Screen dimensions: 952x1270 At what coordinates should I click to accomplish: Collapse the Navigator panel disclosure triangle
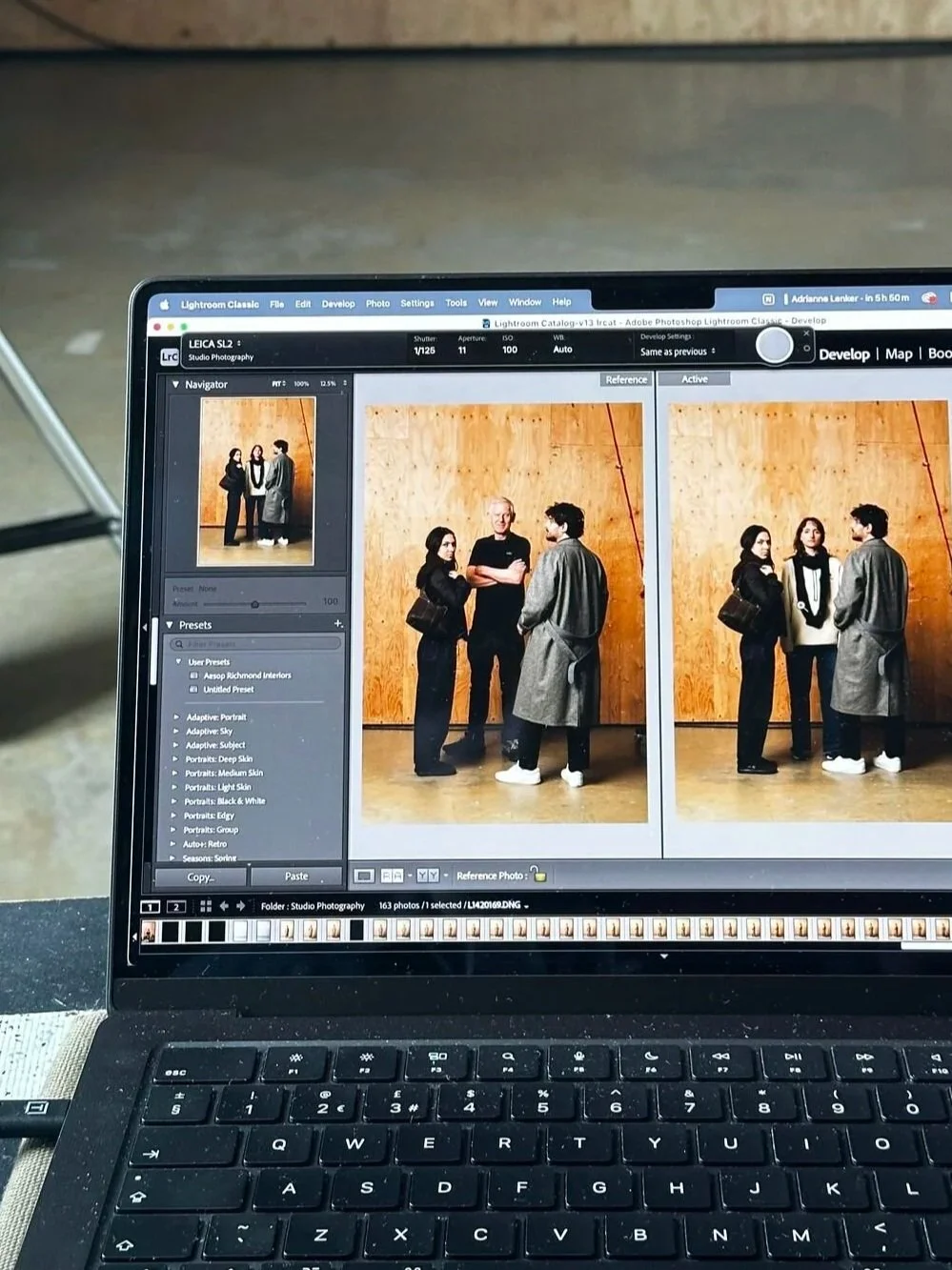coord(174,384)
